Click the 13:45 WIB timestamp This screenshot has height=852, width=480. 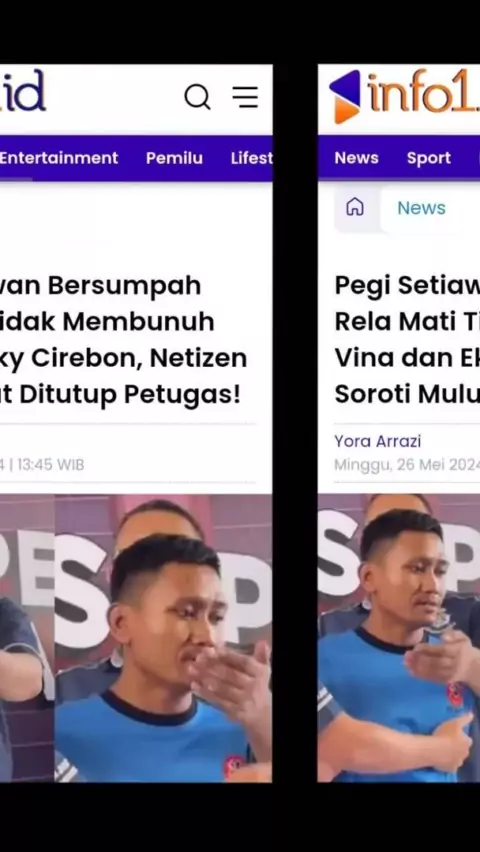click(x=51, y=465)
